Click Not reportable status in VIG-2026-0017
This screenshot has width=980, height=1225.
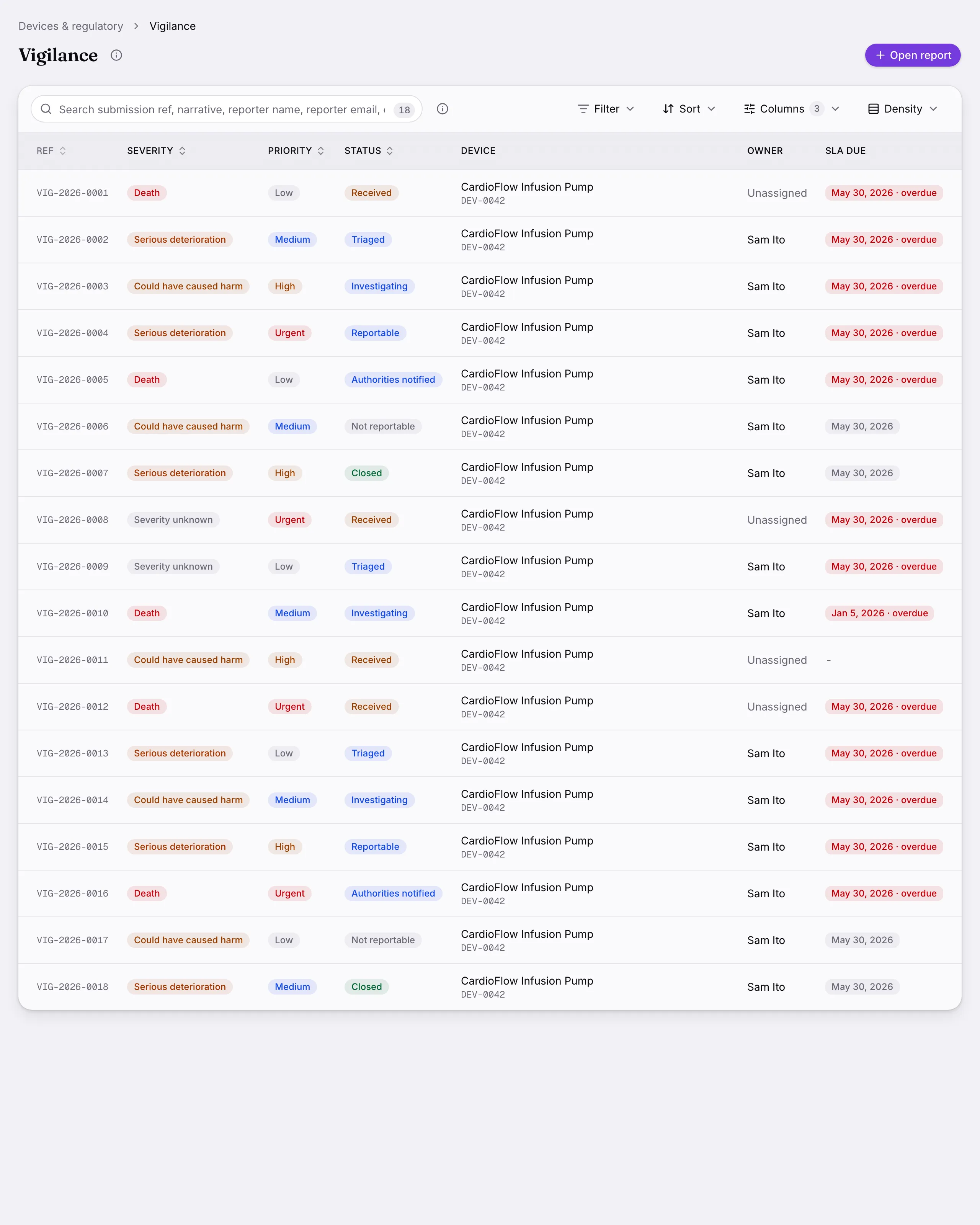[383, 940]
